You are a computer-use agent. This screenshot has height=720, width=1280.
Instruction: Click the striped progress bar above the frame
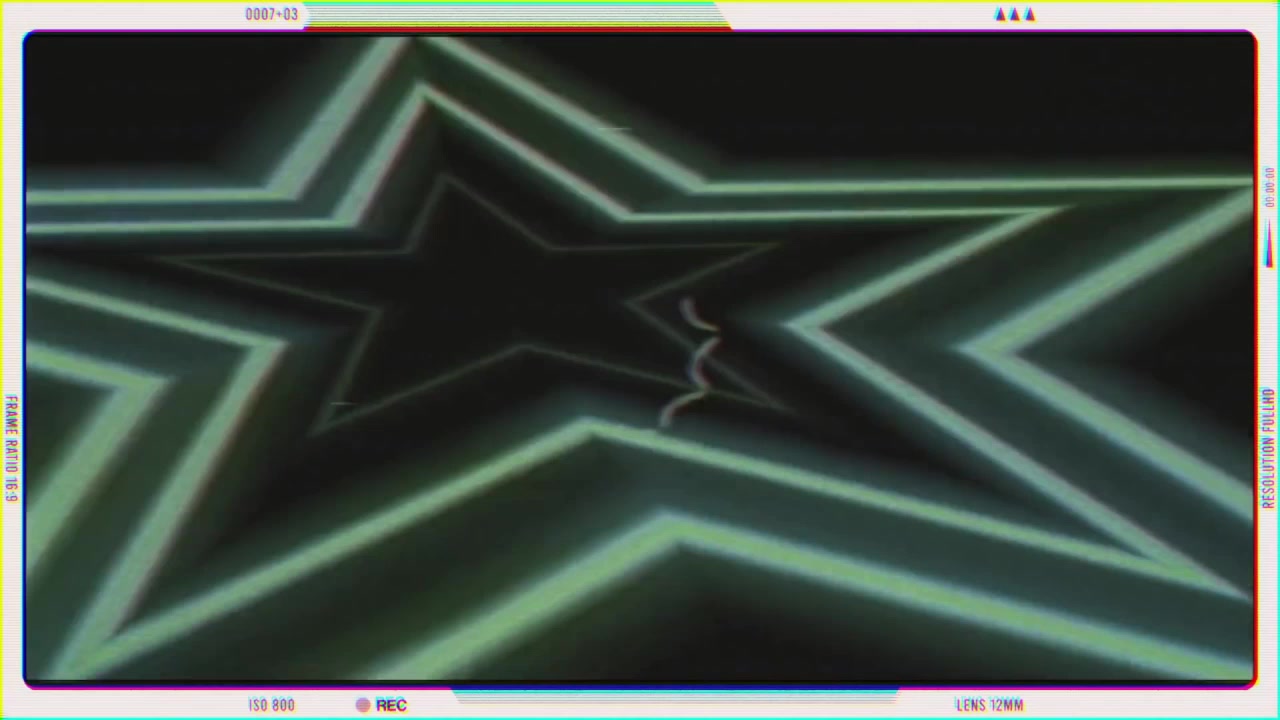[x=515, y=15]
